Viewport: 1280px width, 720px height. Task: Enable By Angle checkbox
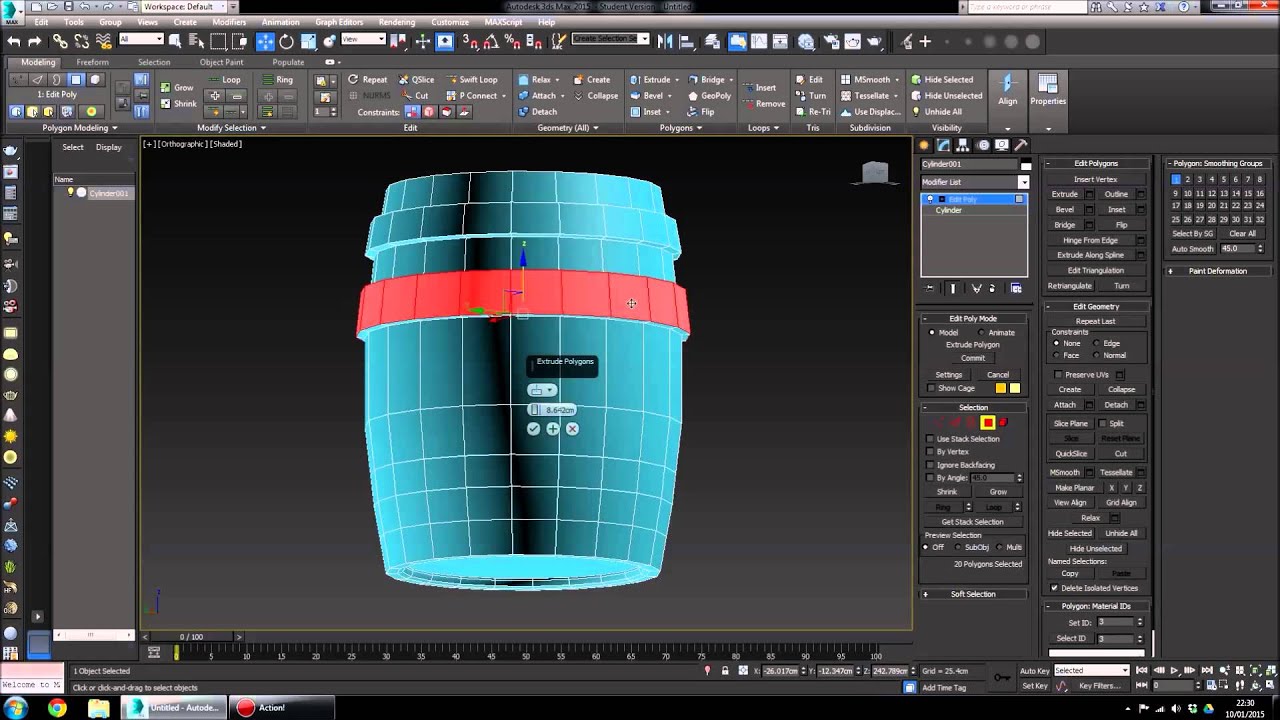(930, 478)
